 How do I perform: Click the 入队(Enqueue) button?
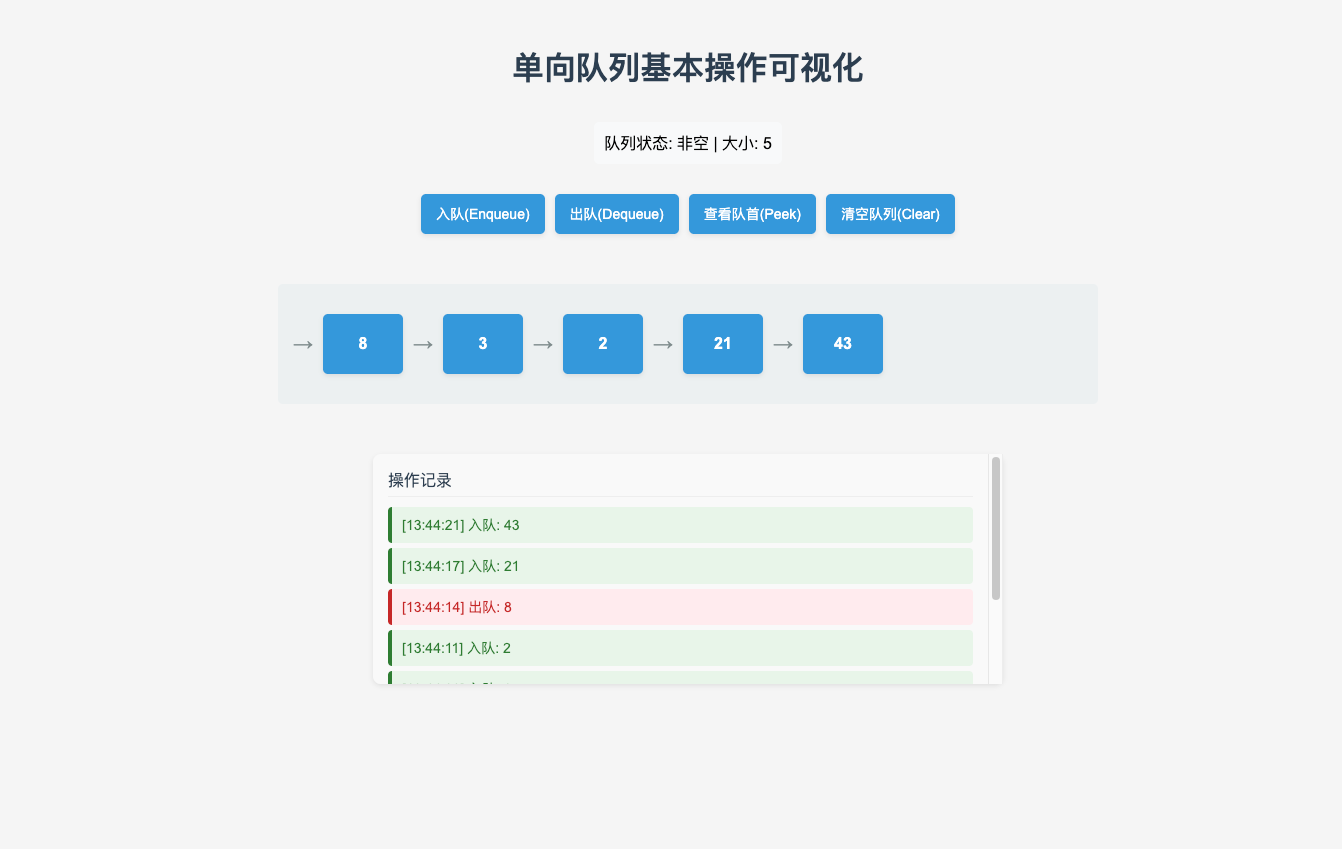point(482,214)
